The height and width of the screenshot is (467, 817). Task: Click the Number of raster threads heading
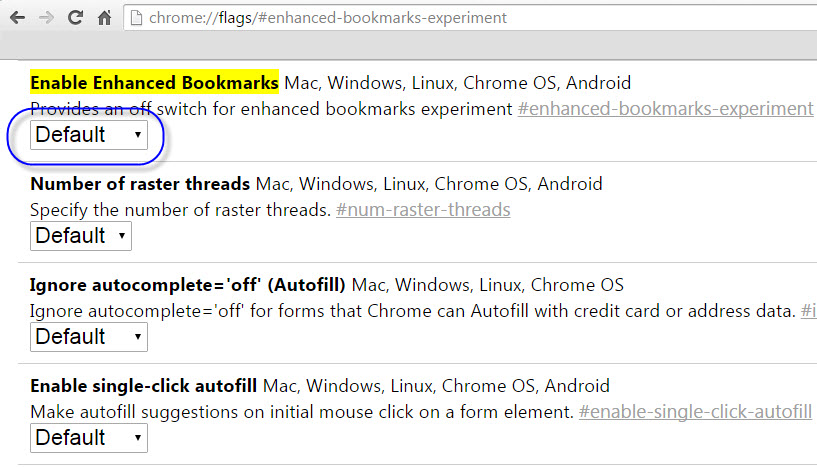click(x=140, y=184)
